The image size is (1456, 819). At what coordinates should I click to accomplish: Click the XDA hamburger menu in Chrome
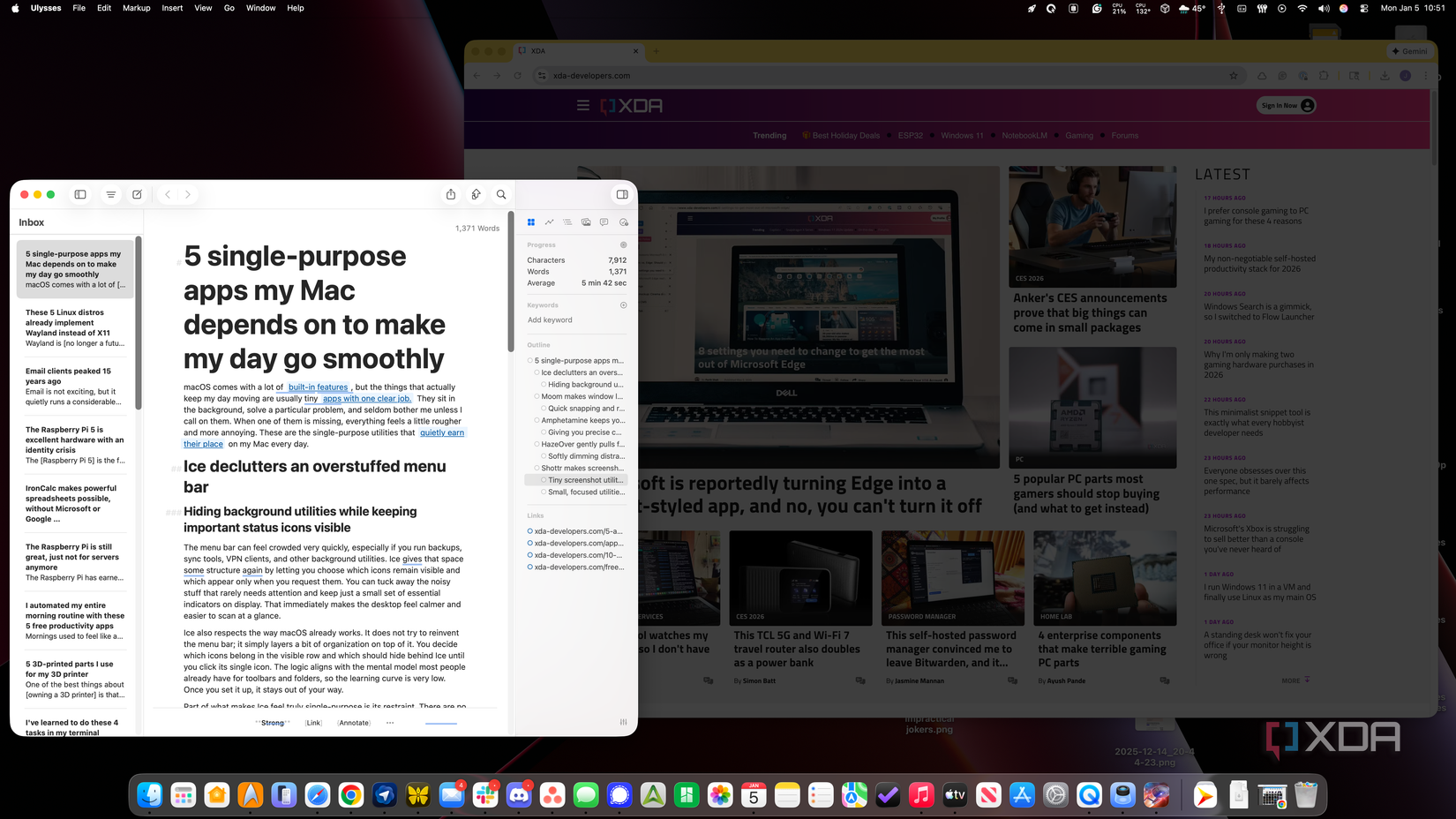[x=583, y=106]
